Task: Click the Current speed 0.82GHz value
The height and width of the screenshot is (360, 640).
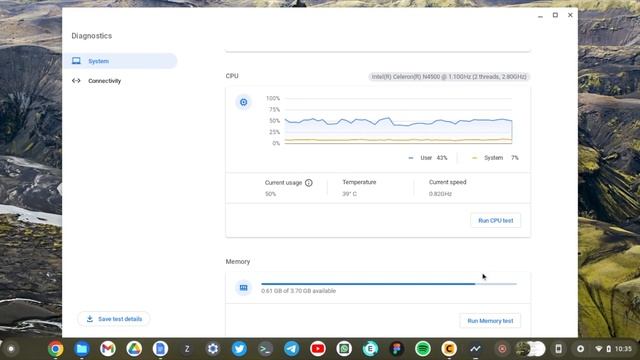Action: click(440, 194)
